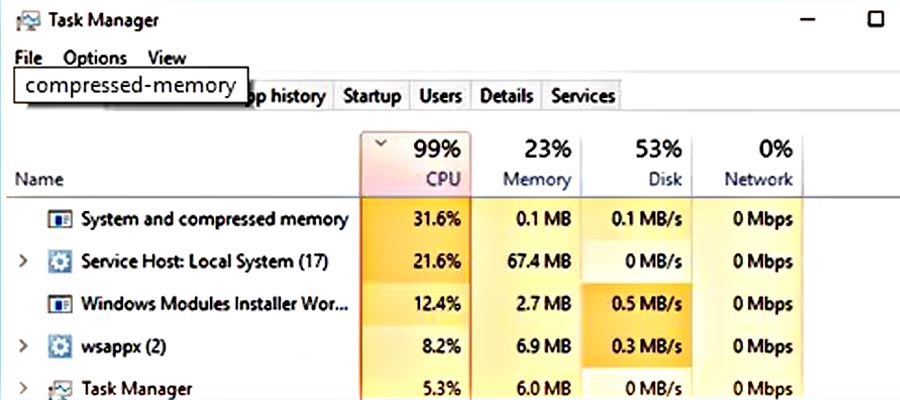Expand the wsappx process group
900x400 pixels.
click(24, 347)
